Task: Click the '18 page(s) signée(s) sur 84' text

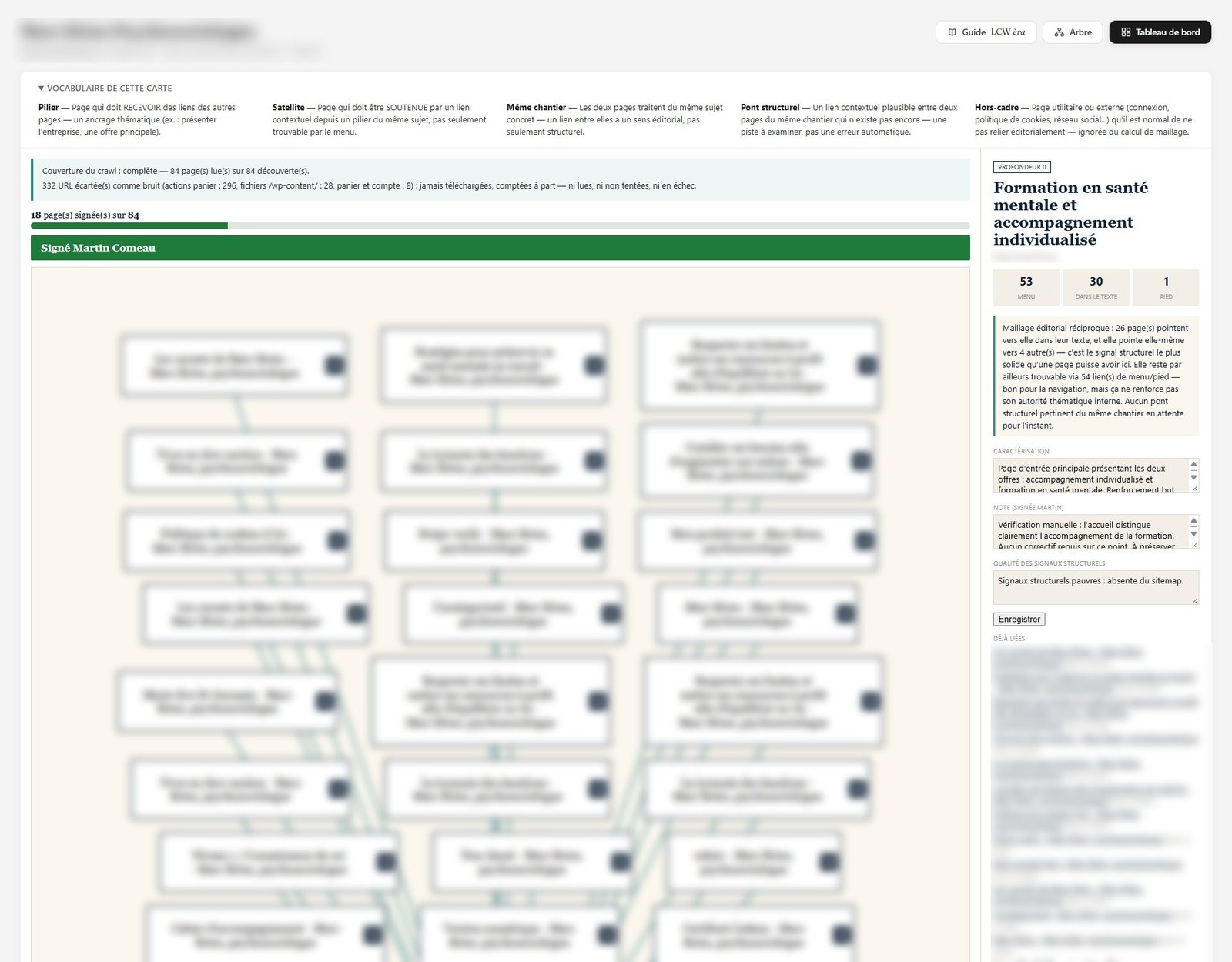Action: [85, 215]
